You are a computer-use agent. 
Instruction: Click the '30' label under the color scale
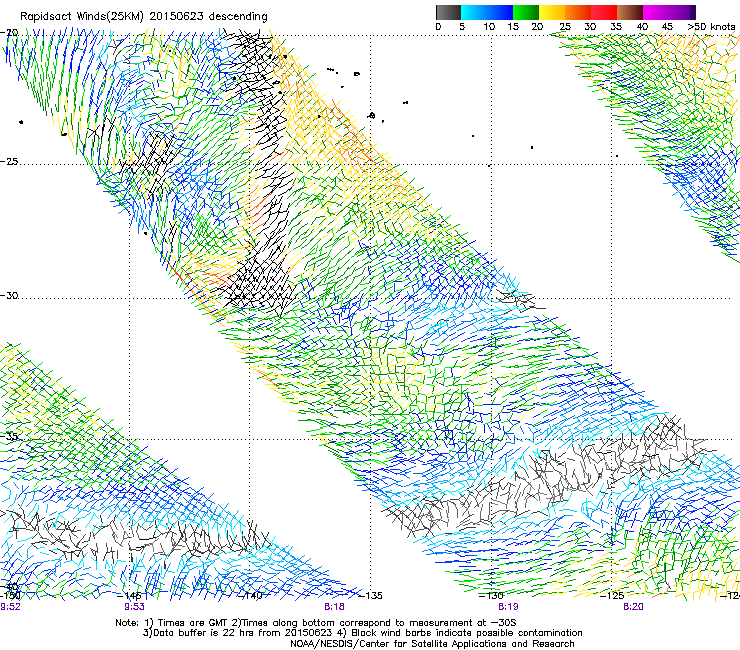pyautogui.click(x=590, y=27)
